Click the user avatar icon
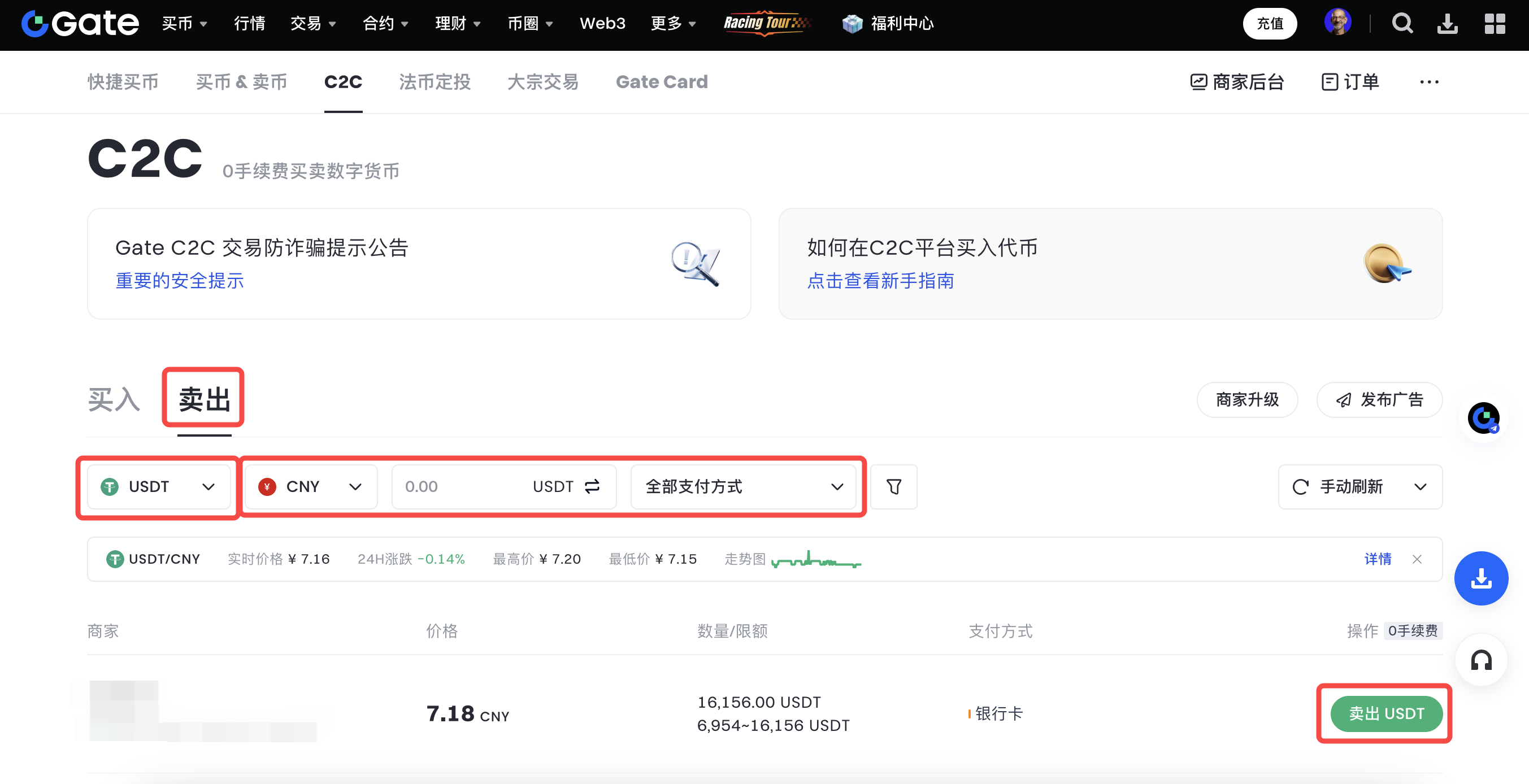 (1338, 23)
